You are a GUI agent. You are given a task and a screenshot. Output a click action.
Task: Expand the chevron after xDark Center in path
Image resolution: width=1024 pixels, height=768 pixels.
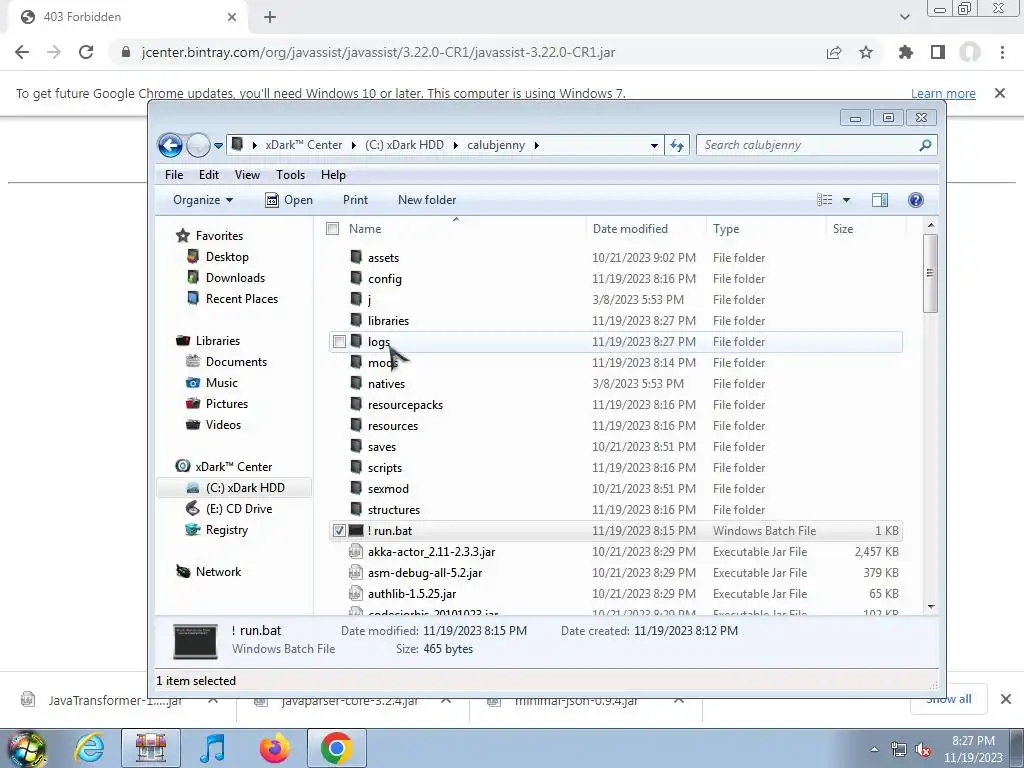click(353, 145)
